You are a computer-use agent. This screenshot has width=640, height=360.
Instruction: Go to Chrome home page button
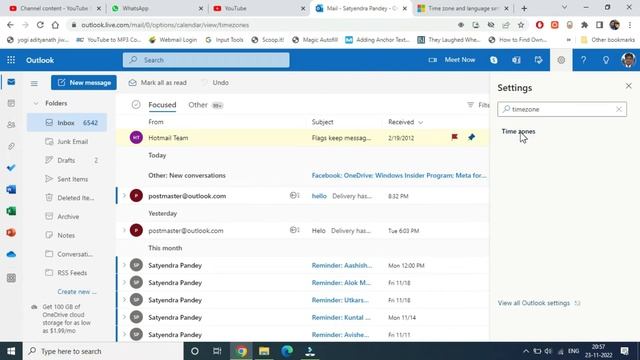point(55,25)
